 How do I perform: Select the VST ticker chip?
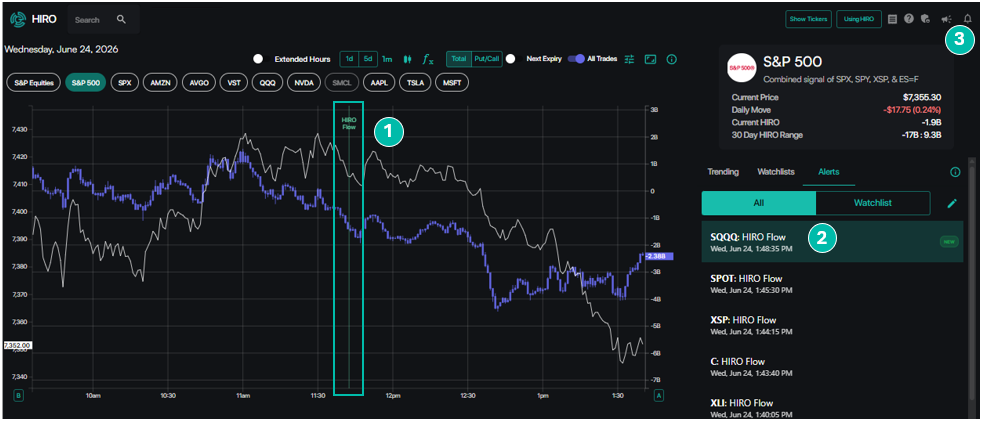click(x=234, y=82)
